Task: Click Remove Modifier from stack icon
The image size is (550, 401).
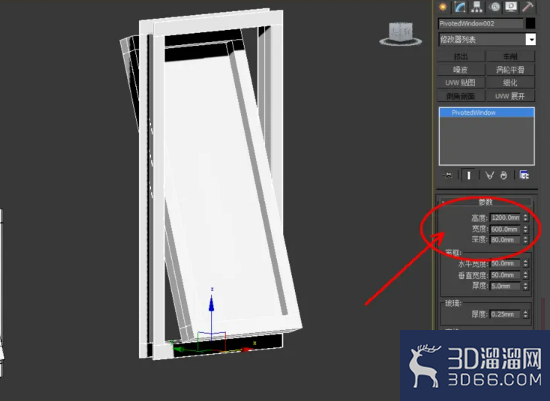Action: tap(504, 175)
